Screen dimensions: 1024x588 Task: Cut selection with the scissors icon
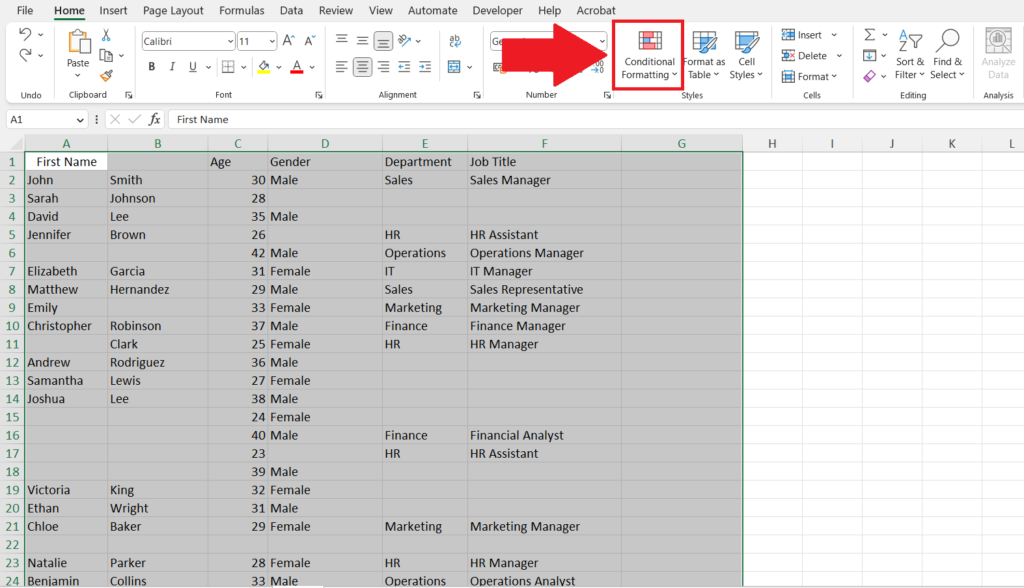[x=106, y=35]
